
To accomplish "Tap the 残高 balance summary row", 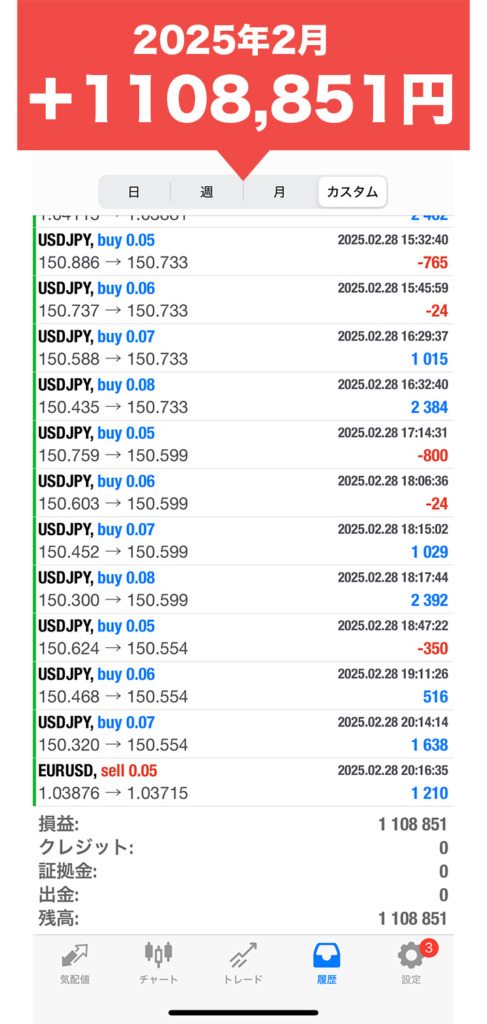I will point(243,919).
